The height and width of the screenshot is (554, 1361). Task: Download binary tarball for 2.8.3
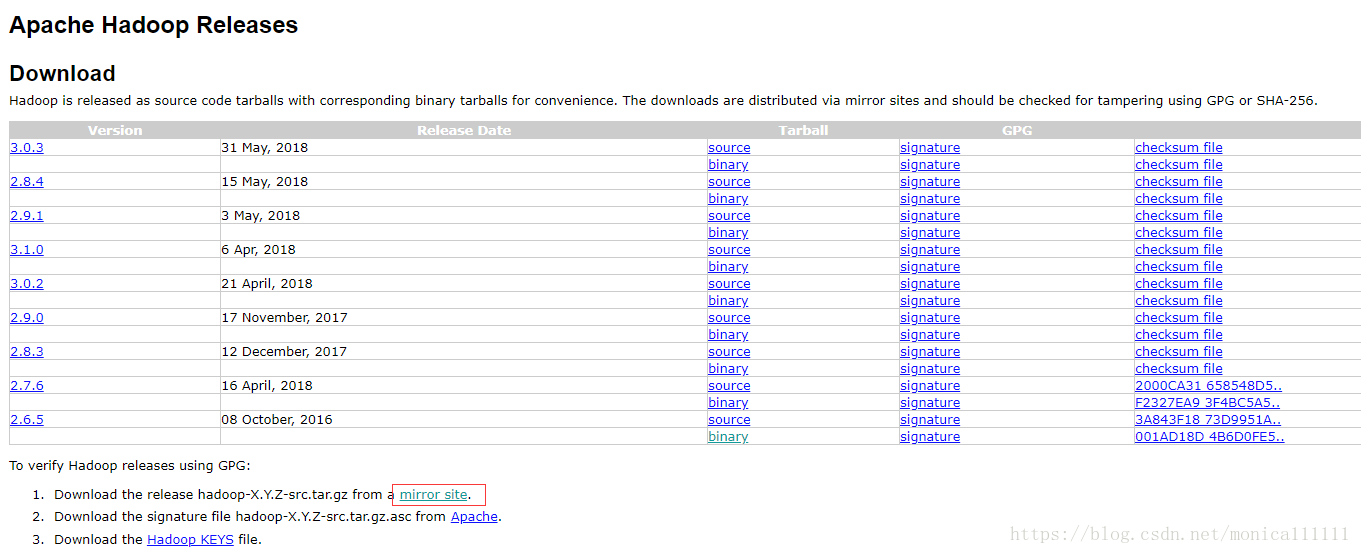(x=728, y=369)
